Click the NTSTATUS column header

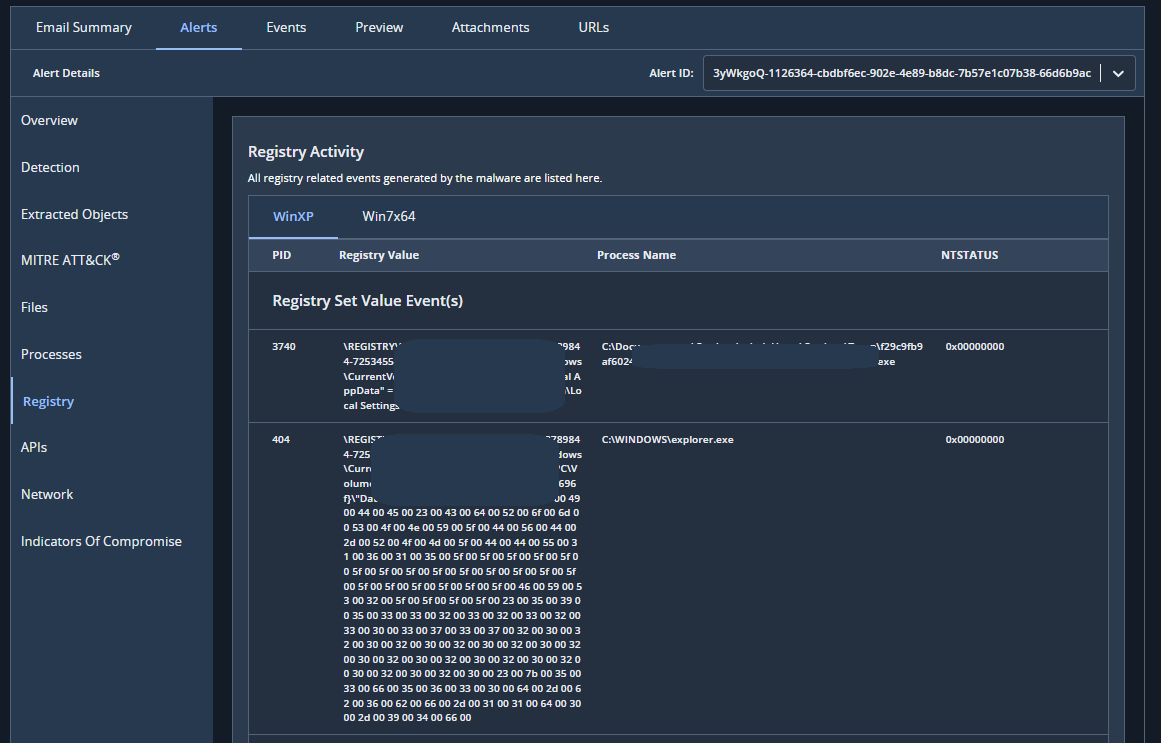[969, 255]
